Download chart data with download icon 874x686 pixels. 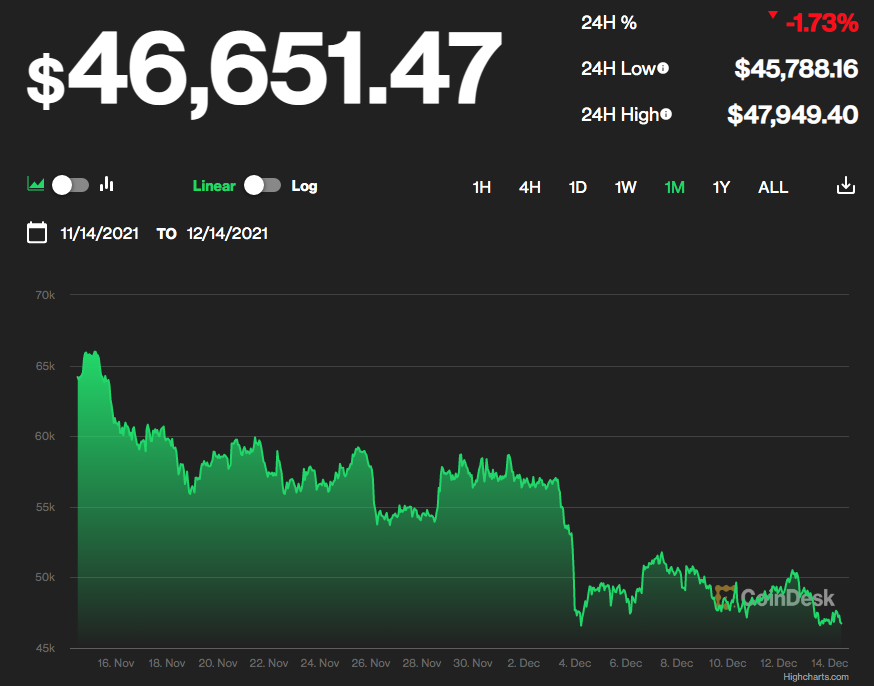845,186
